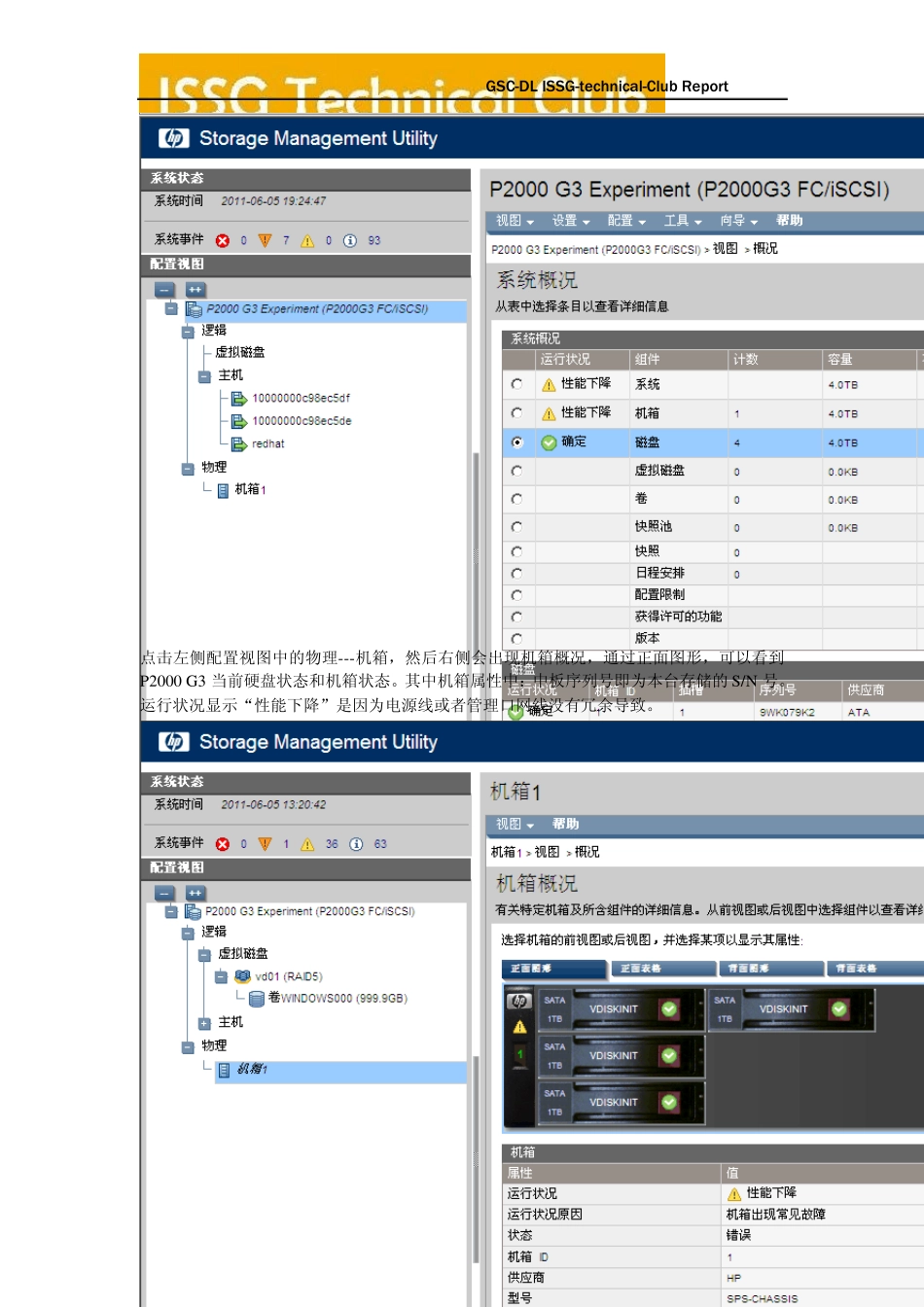Select the redhat host tree item
The image size is (924, 1307).
(267, 444)
